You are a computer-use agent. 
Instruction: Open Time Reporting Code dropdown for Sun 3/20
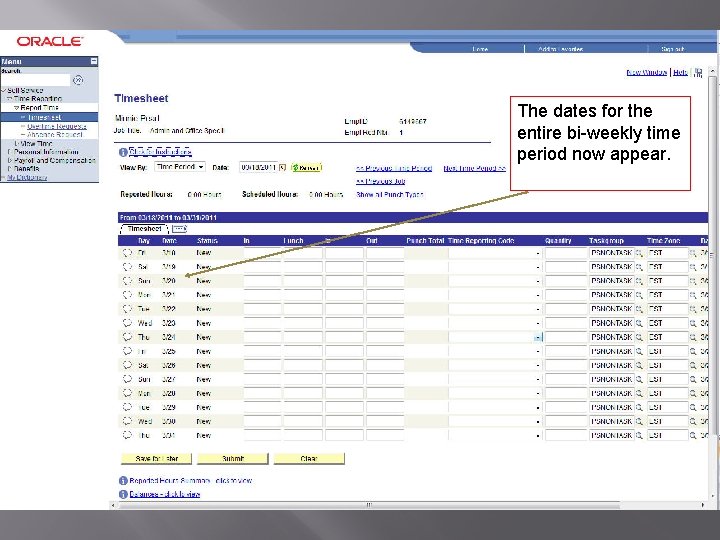click(538, 281)
